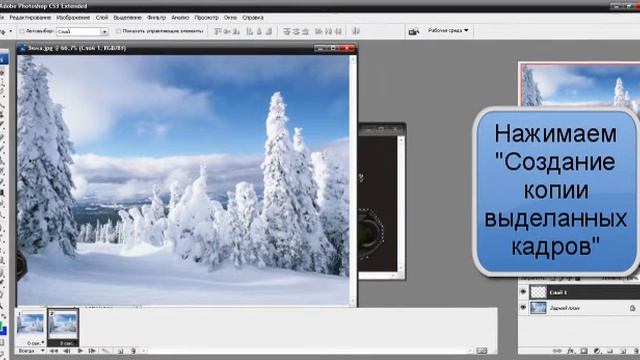Open the "Анализ" menu
This screenshot has height=360, width=640.
point(180,18)
